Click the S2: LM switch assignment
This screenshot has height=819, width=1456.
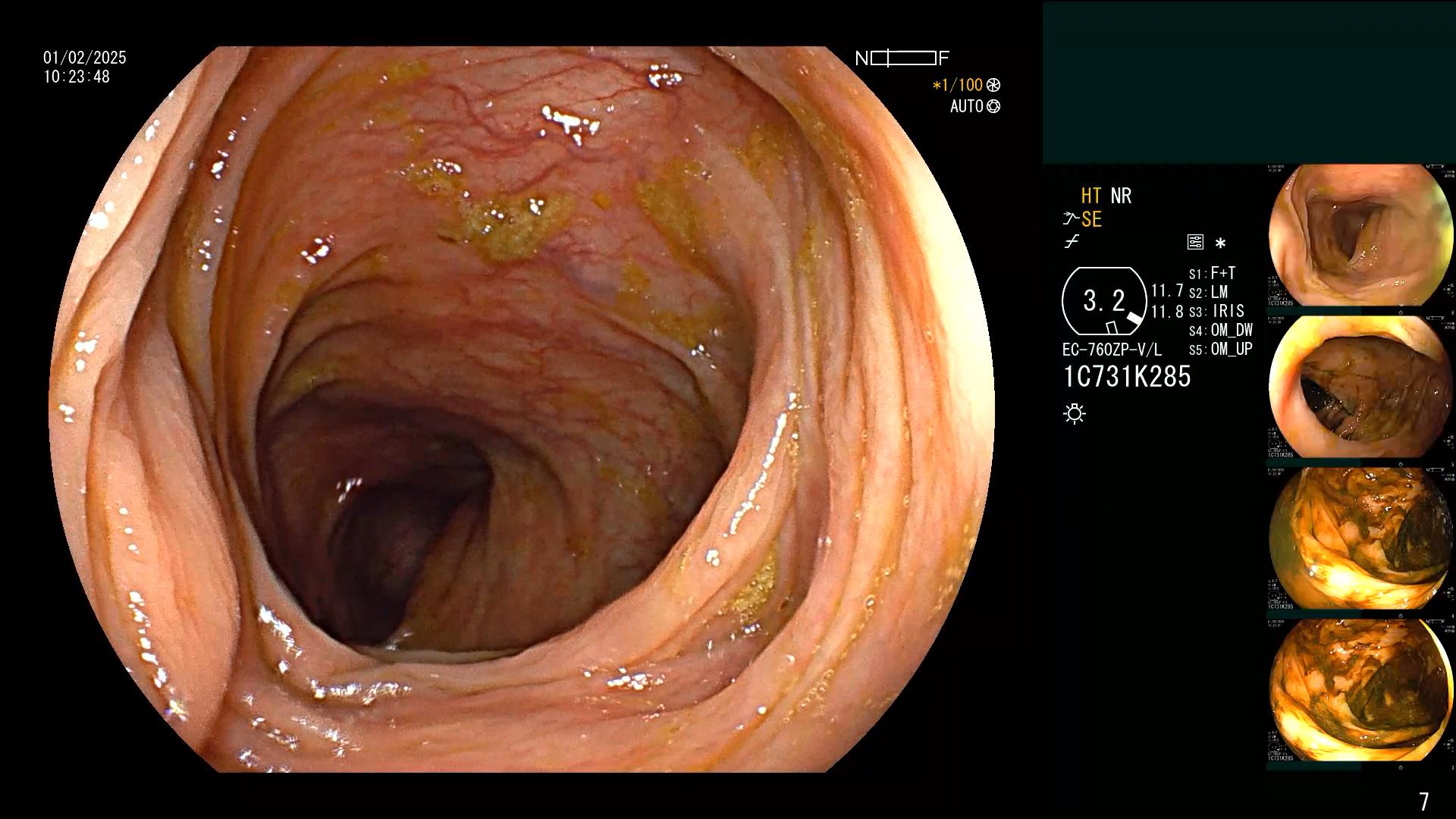pos(1208,292)
